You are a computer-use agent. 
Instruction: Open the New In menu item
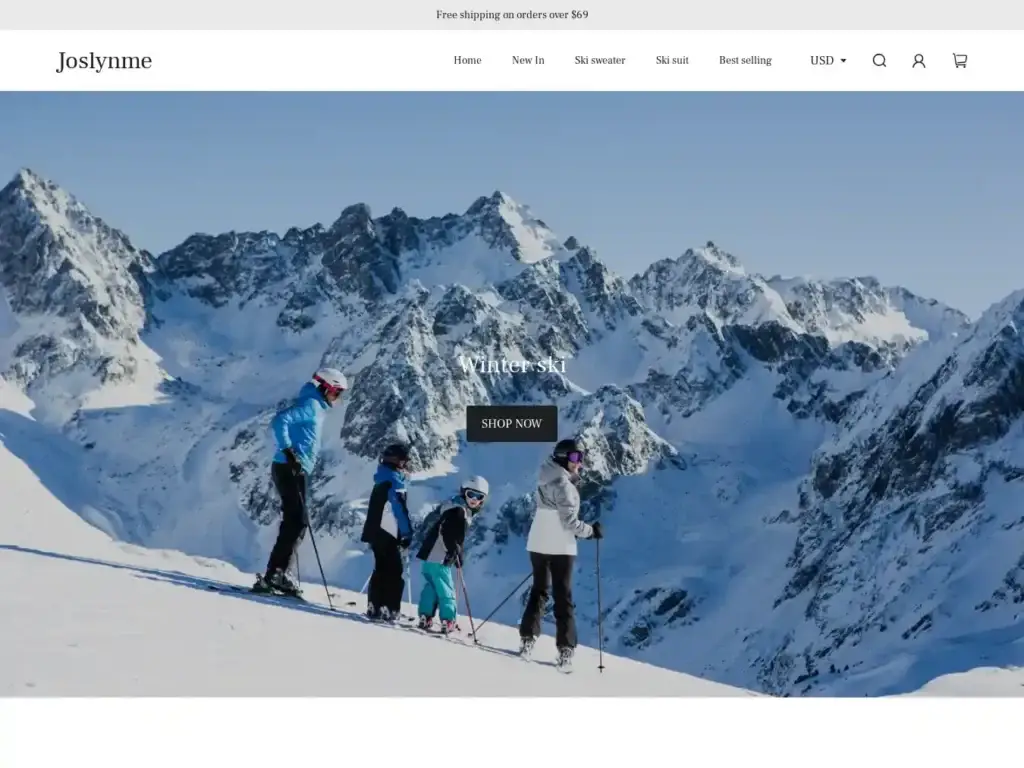tap(528, 61)
